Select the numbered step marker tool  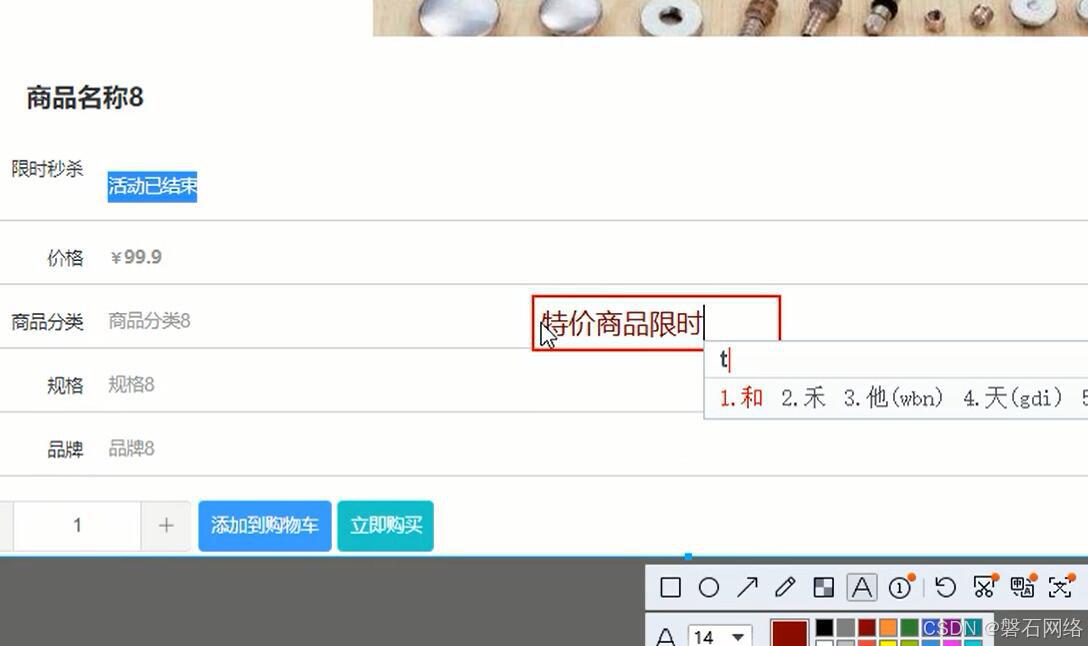point(901,587)
